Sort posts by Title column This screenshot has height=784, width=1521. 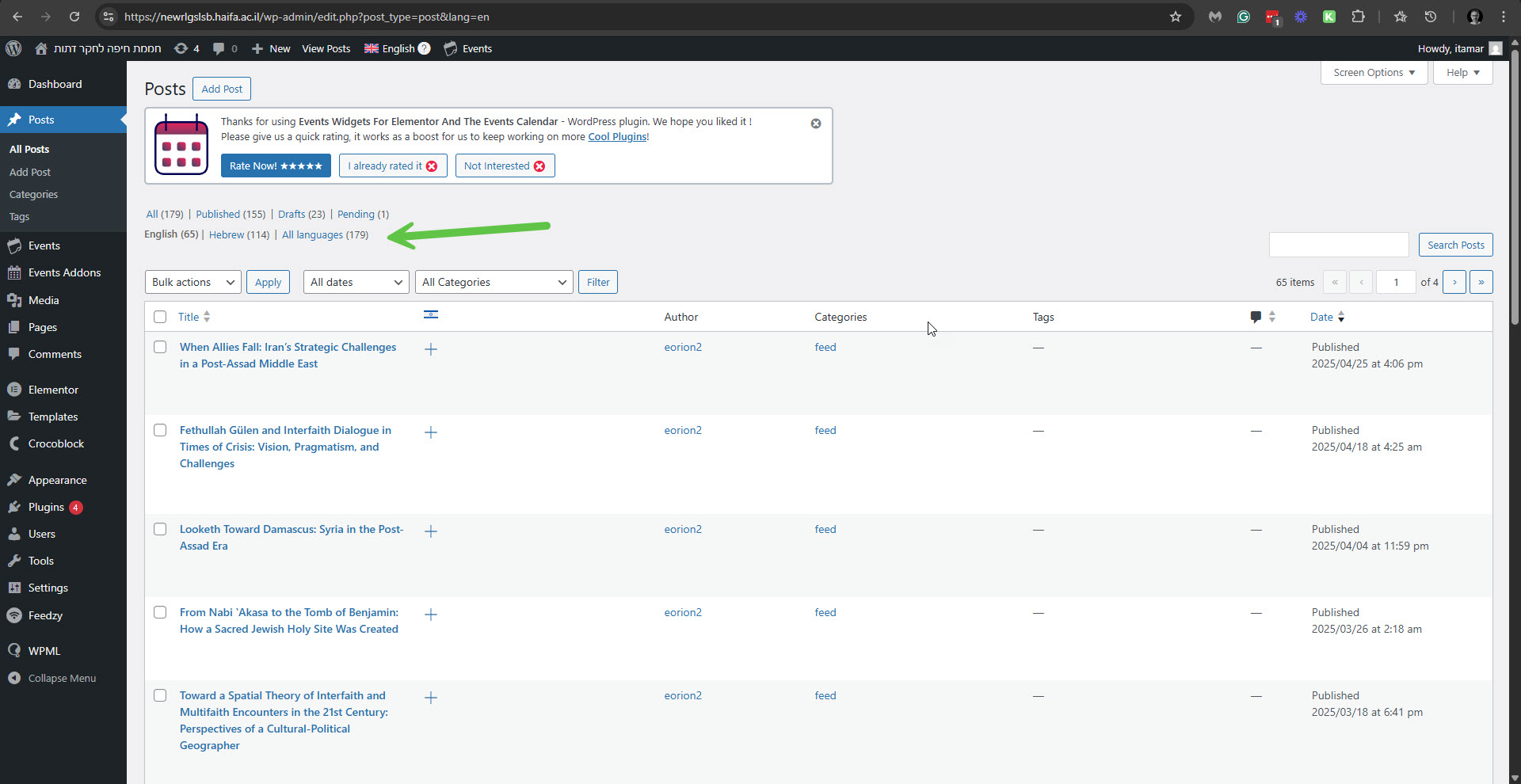coord(194,317)
